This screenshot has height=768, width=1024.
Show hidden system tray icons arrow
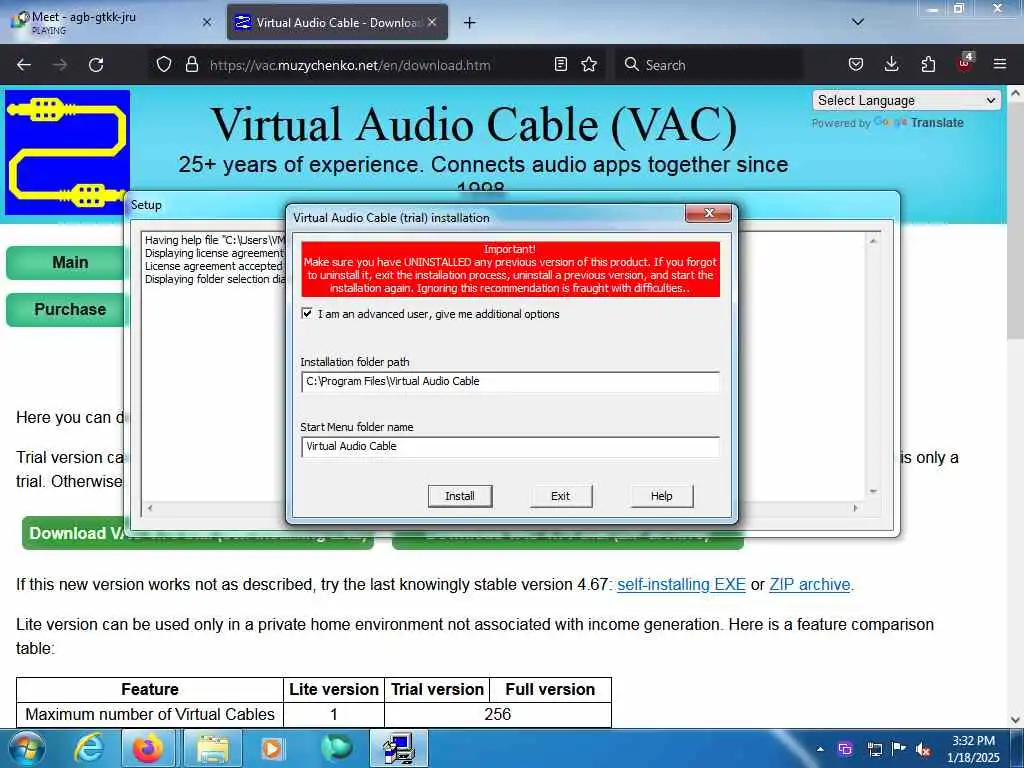coord(820,749)
